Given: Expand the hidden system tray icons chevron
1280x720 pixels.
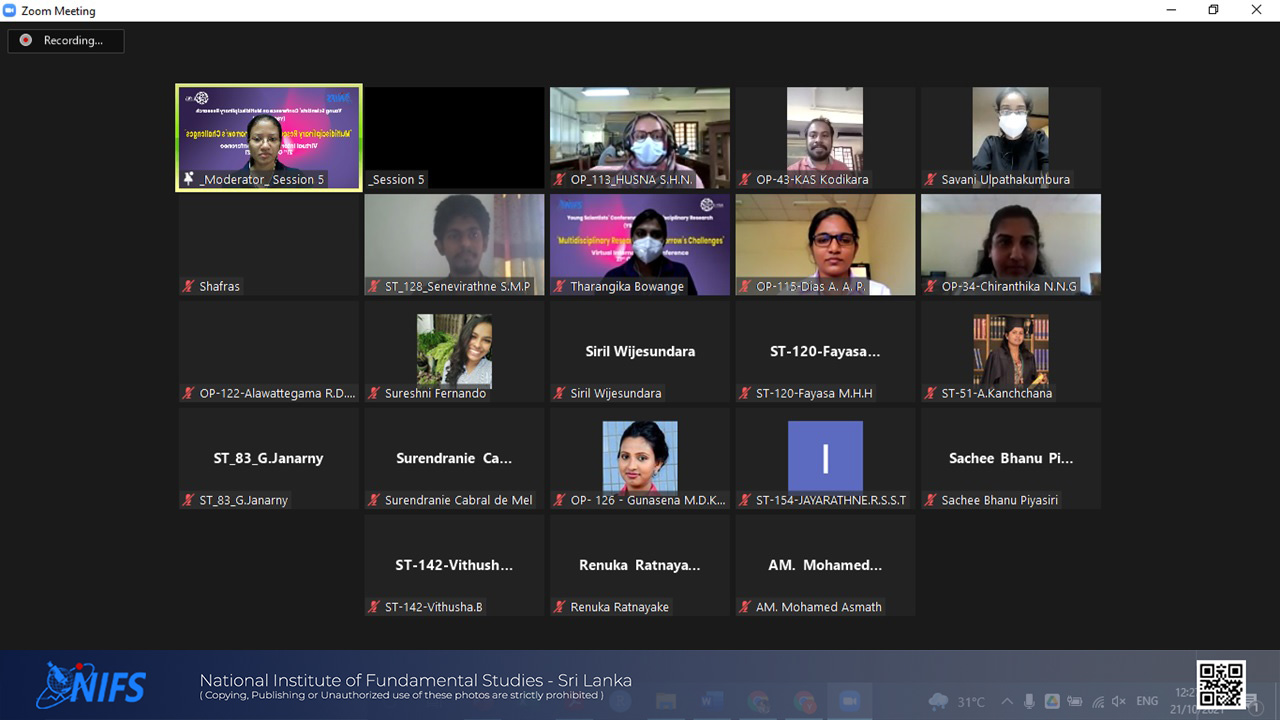Looking at the screenshot, I should [x=1006, y=701].
